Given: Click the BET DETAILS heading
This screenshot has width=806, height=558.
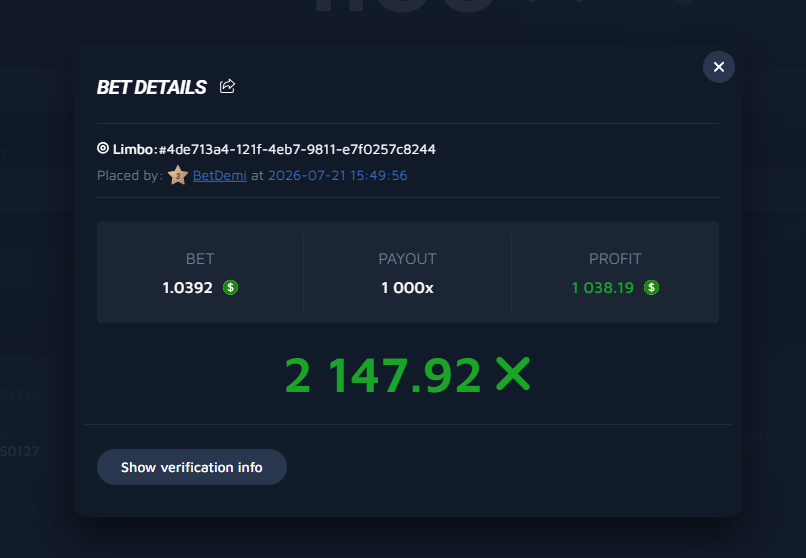Looking at the screenshot, I should click(x=152, y=87).
